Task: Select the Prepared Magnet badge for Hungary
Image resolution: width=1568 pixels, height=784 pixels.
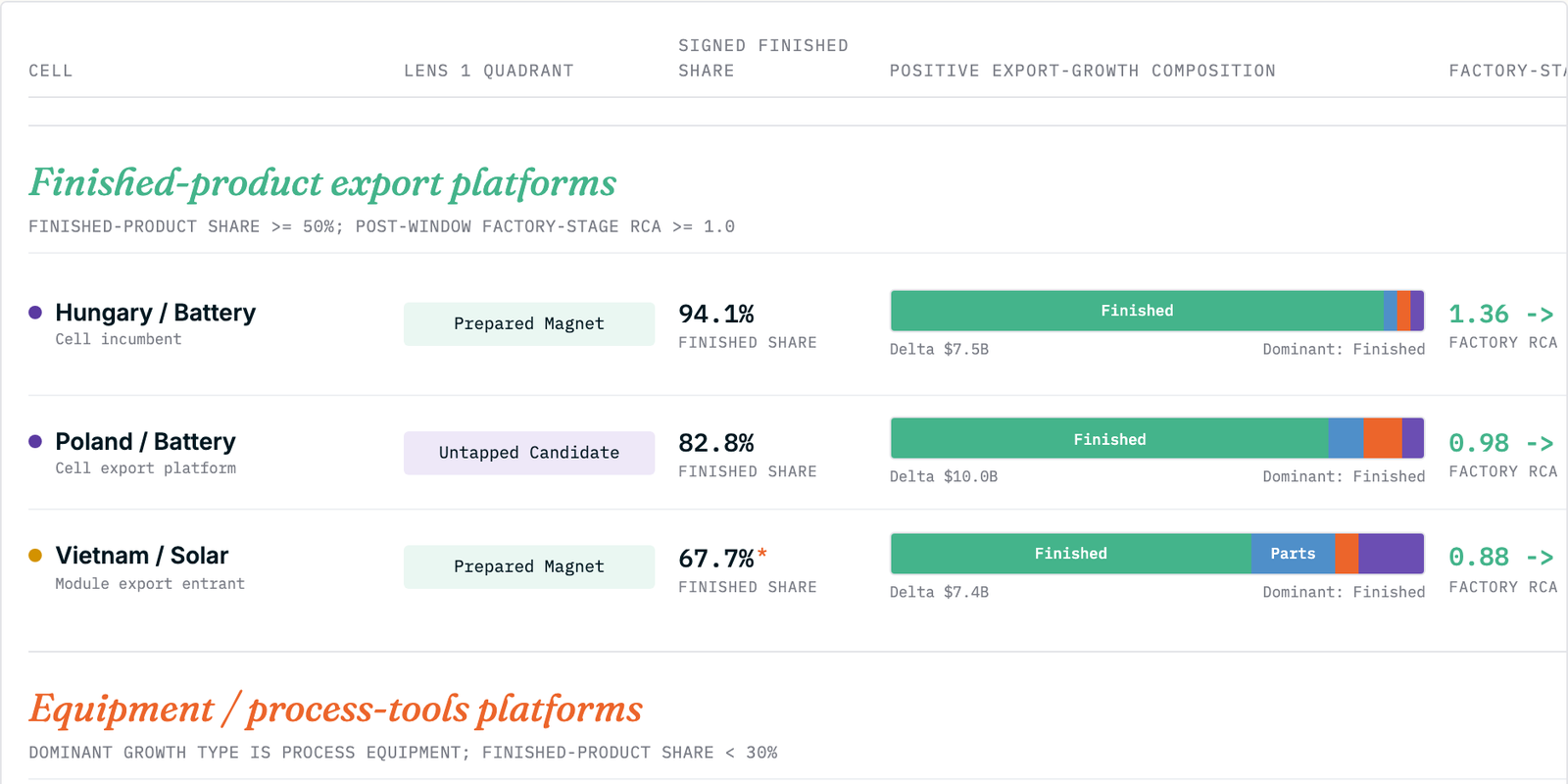Action: tap(529, 323)
